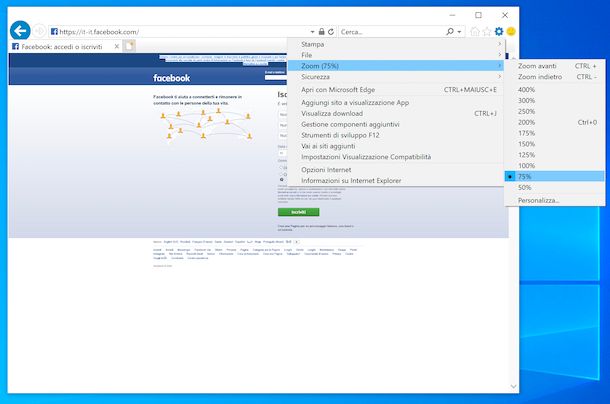
Task: Select the checked 75% zoom option
Action: coord(555,177)
